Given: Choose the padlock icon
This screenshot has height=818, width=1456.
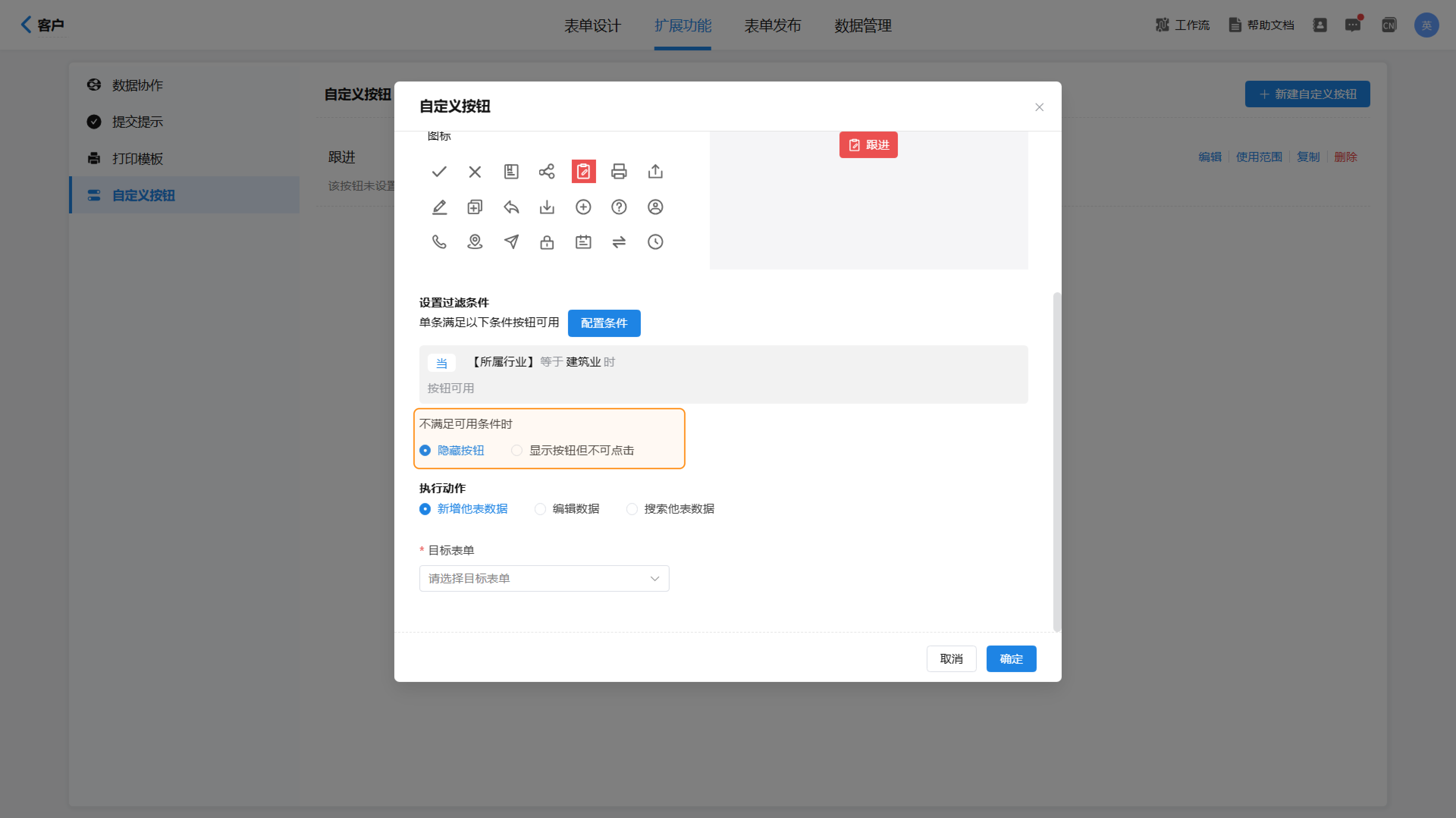Looking at the screenshot, I should [x=546, y=242].
